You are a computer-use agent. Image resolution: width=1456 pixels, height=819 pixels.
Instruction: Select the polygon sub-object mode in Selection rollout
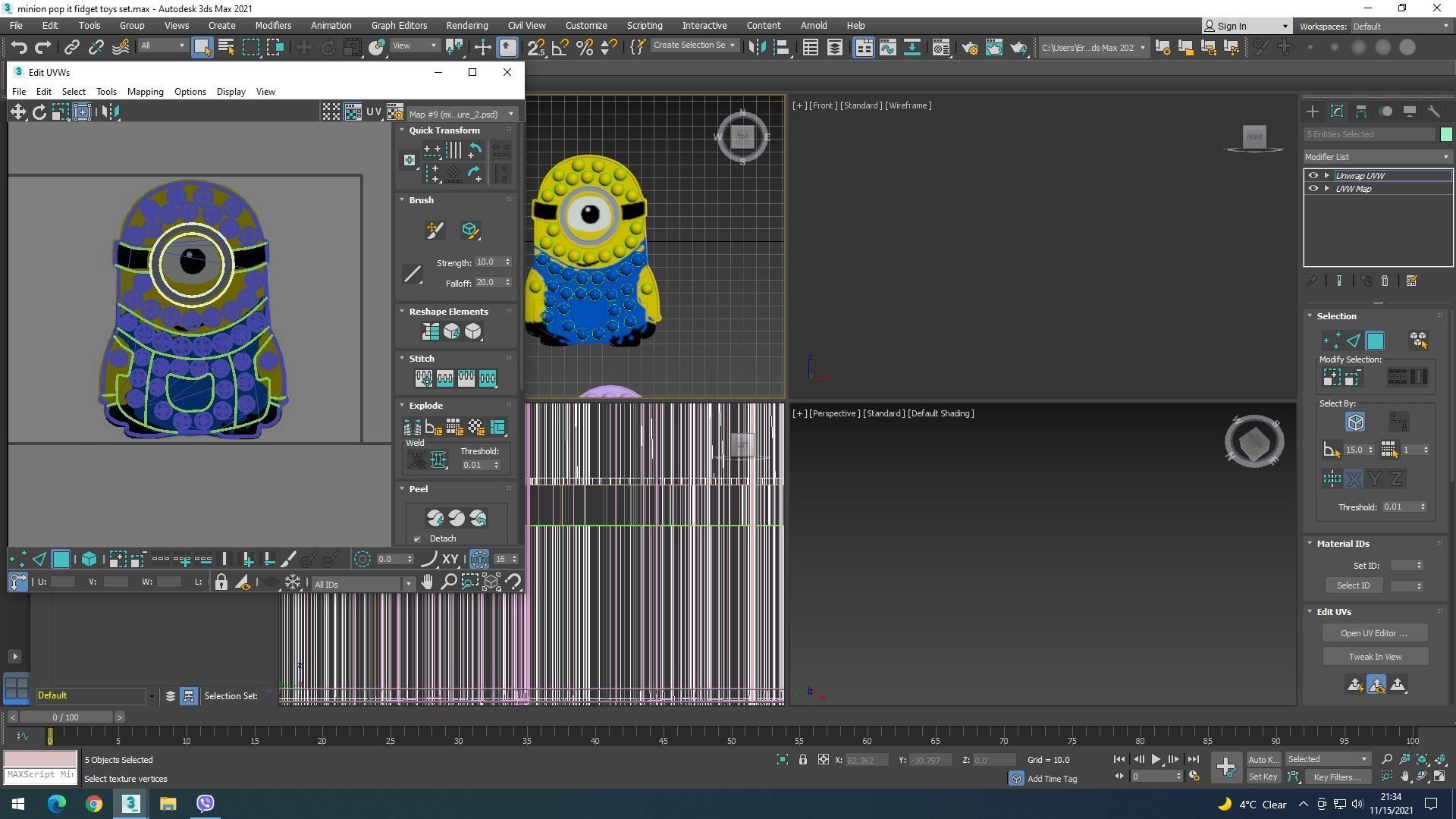[1375, 341]
